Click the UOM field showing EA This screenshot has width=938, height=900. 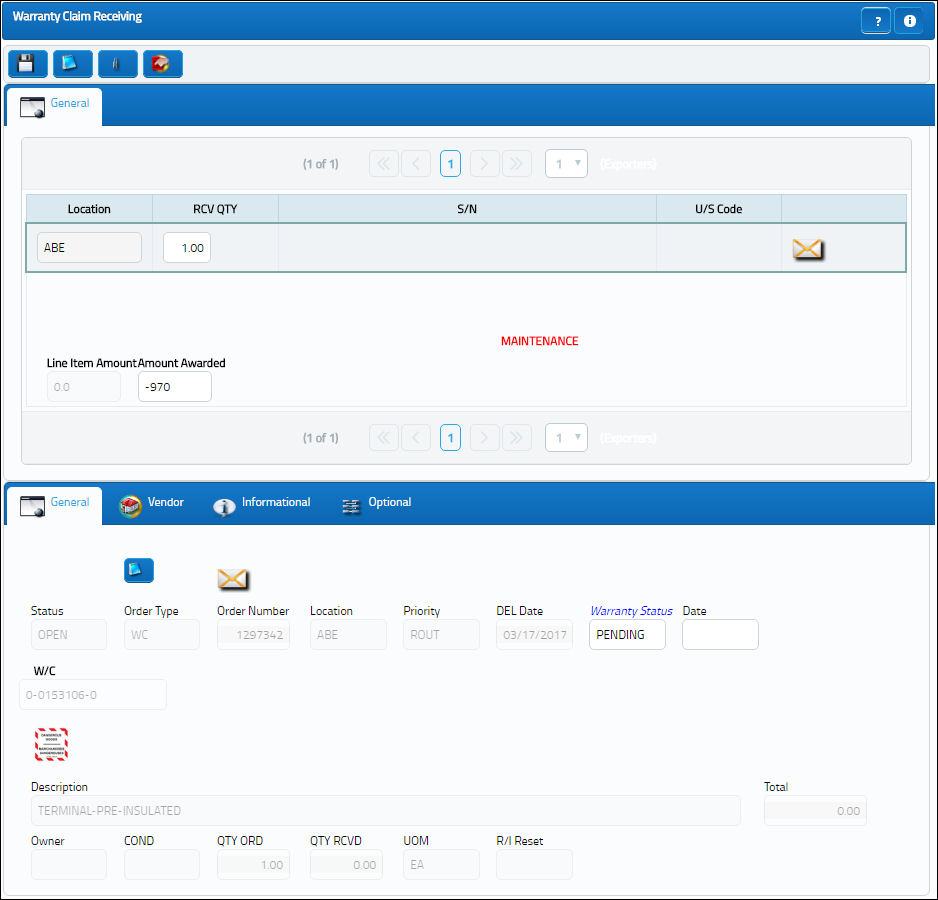point(441,864)
